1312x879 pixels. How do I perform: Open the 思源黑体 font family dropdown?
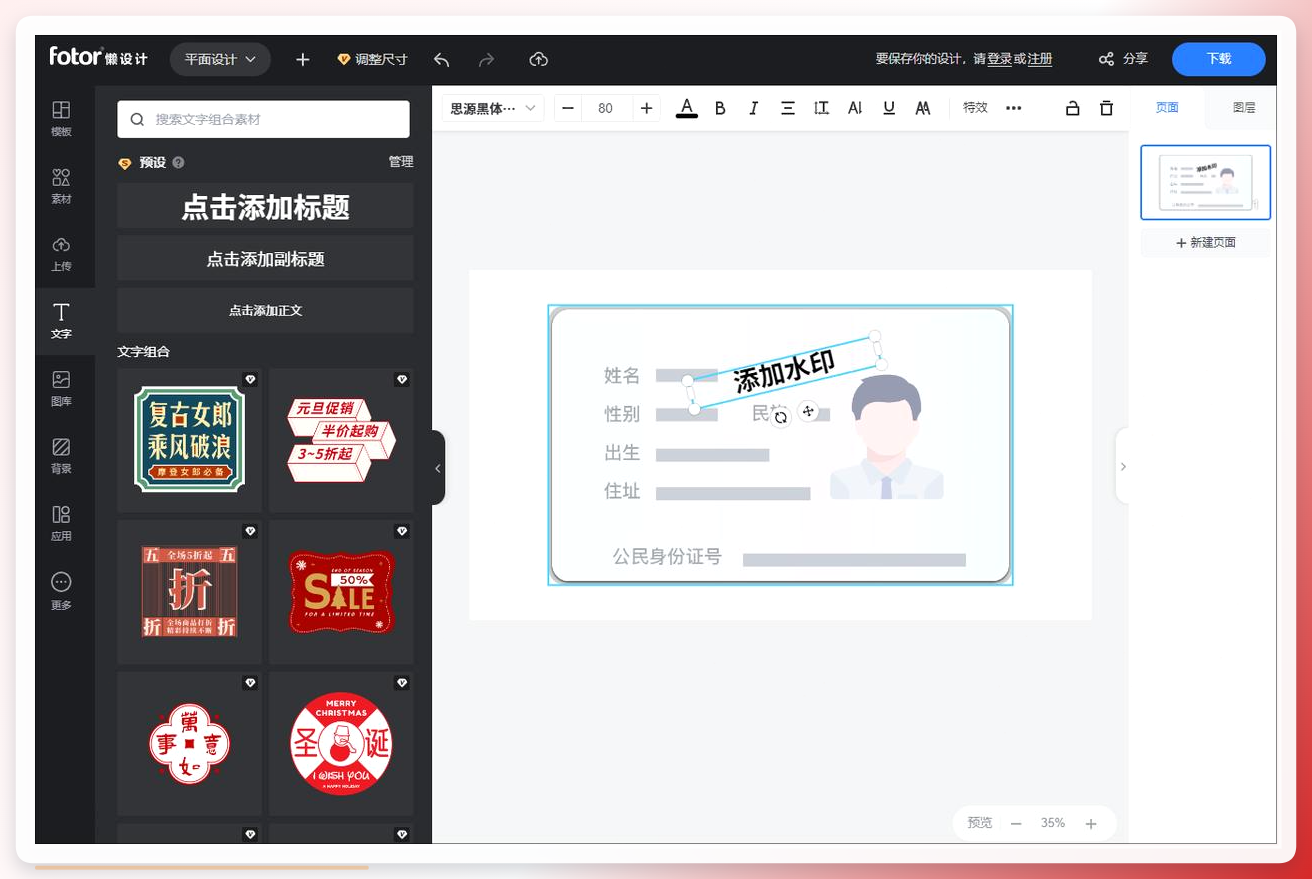[493, 108]
